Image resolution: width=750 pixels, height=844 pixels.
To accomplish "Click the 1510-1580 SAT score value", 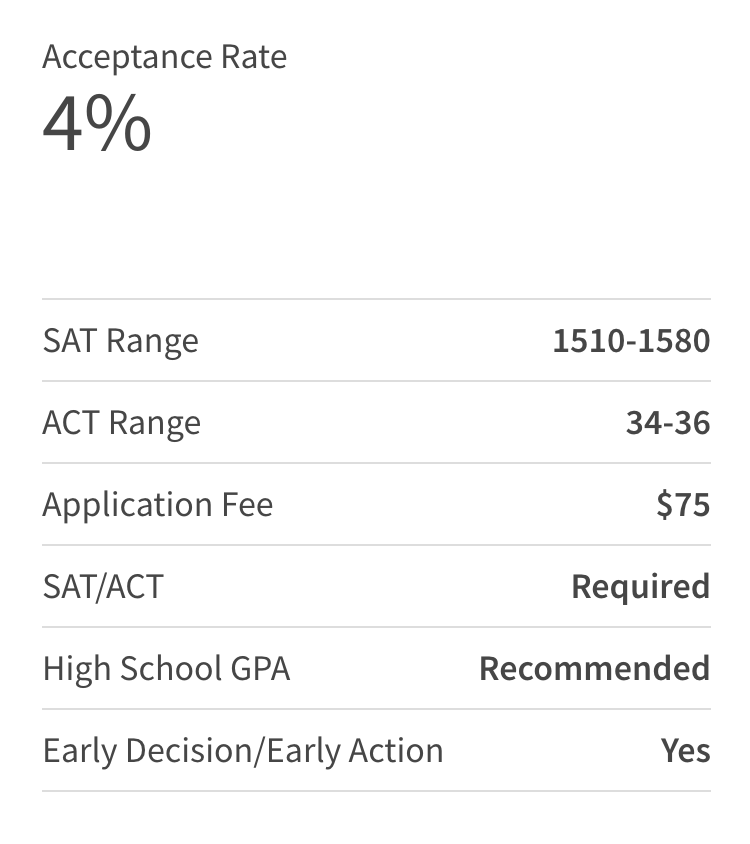I will [631, 341].
